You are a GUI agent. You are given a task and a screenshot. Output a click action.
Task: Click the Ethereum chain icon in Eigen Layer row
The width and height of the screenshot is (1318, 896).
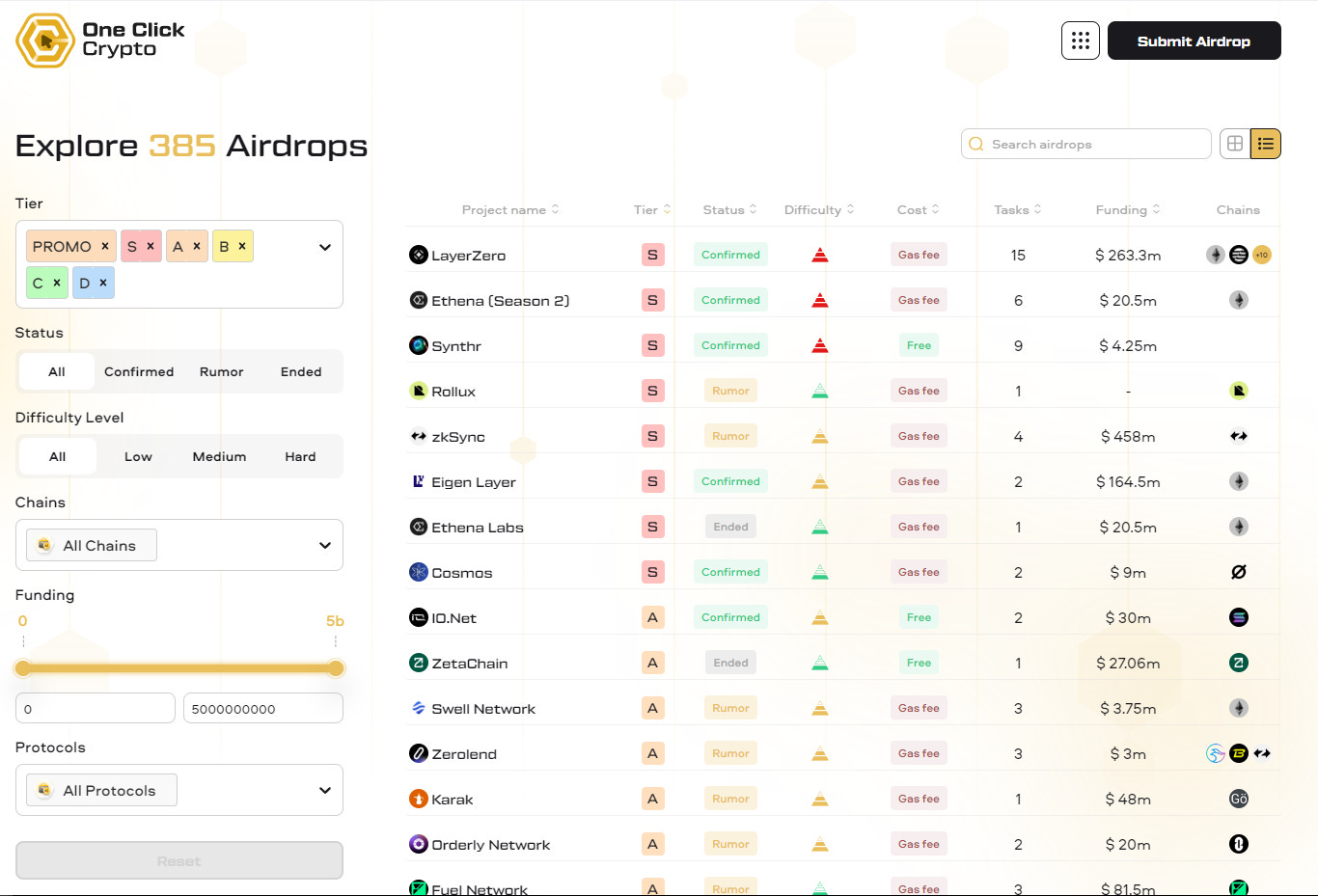(1239, 481)
